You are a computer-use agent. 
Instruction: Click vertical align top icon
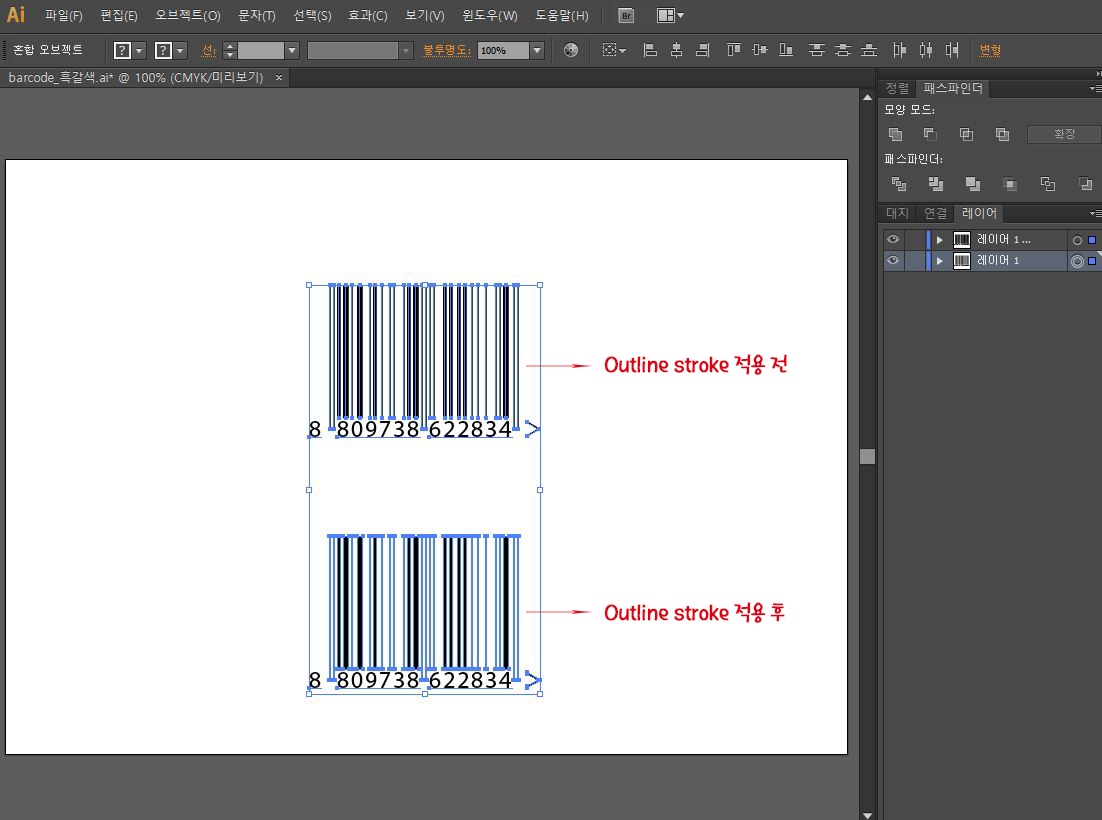(734, 50)
